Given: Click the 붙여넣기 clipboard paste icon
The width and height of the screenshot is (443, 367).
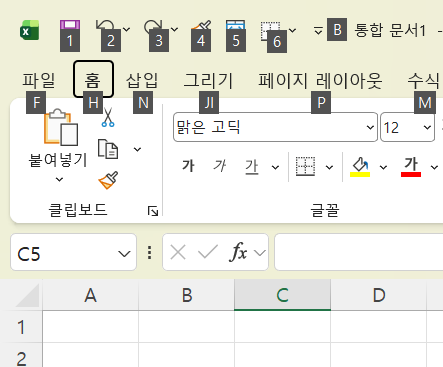Looking at the screenshot, I should (x=61, y=127).
